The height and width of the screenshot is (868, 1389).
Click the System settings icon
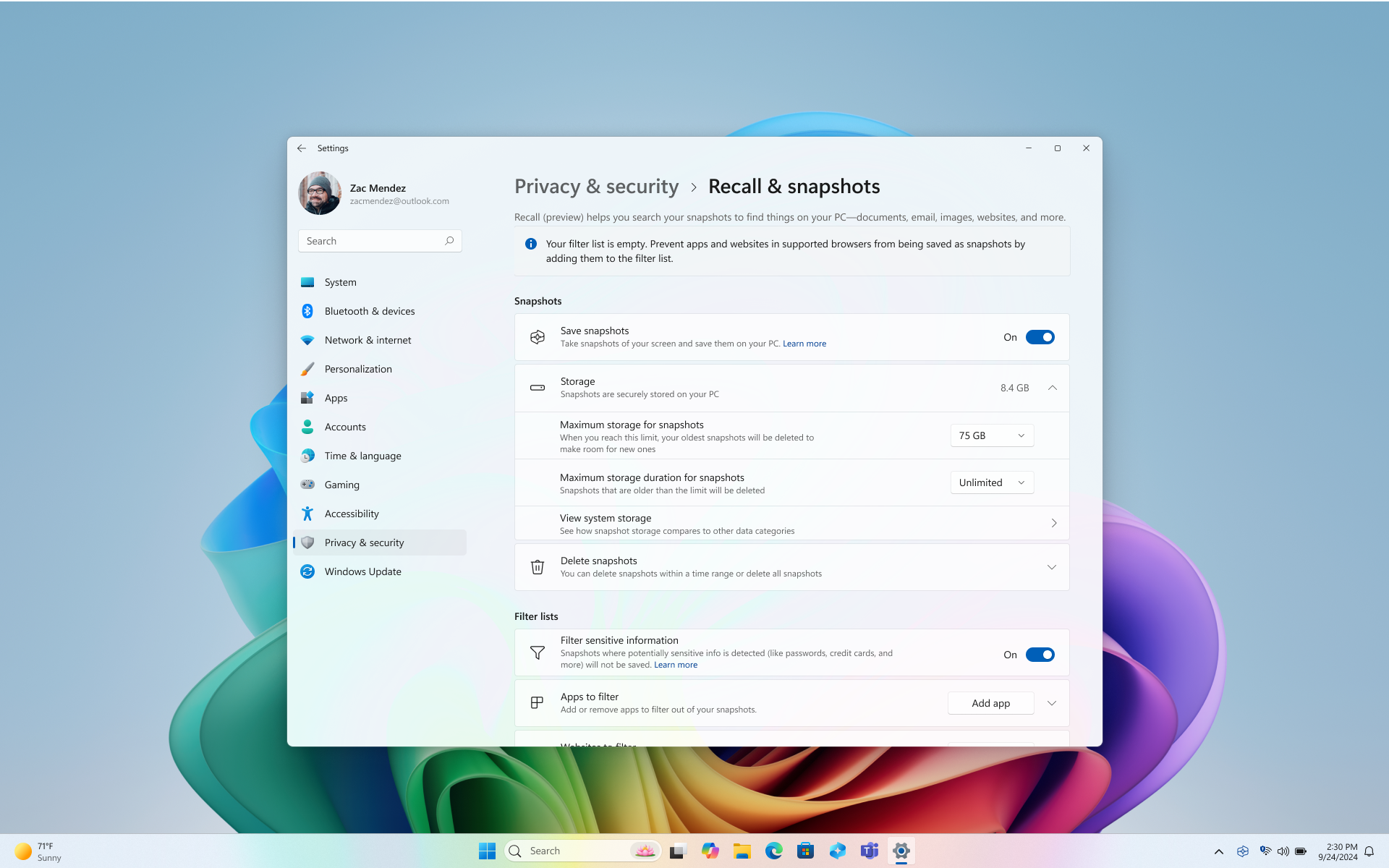[307, 281]
